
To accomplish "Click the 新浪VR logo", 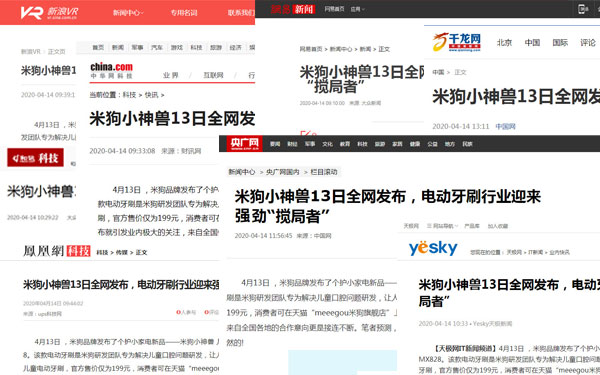I will click(x=49, y=13).
